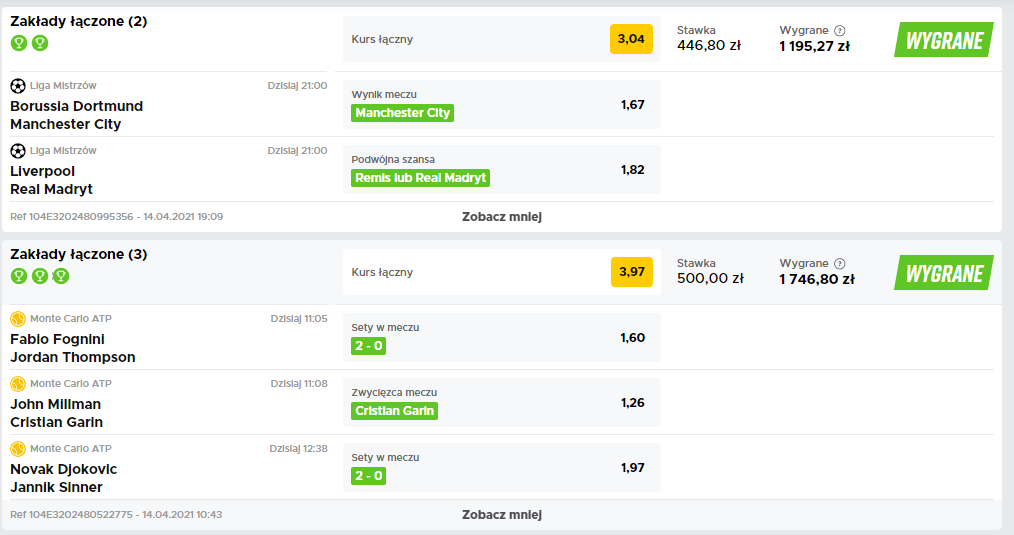The height and width of the screenshot is (535, 1014).
Task: Open the Novak Djokovic vs Jannik Sinner match
Action: pyautogui.click(x=63, y=478)
